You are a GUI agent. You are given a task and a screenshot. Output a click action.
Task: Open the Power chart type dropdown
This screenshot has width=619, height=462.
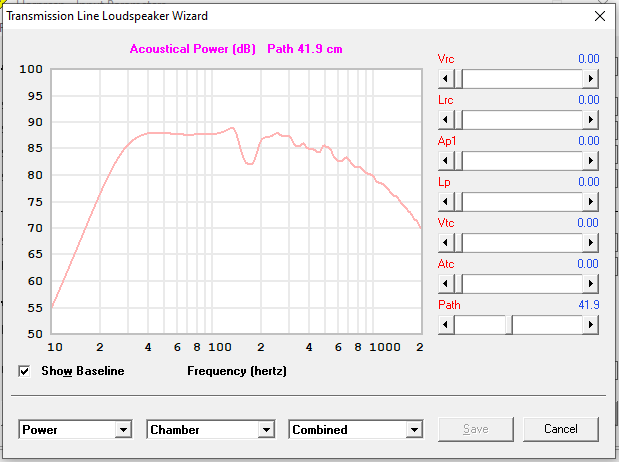coord(123,430)
